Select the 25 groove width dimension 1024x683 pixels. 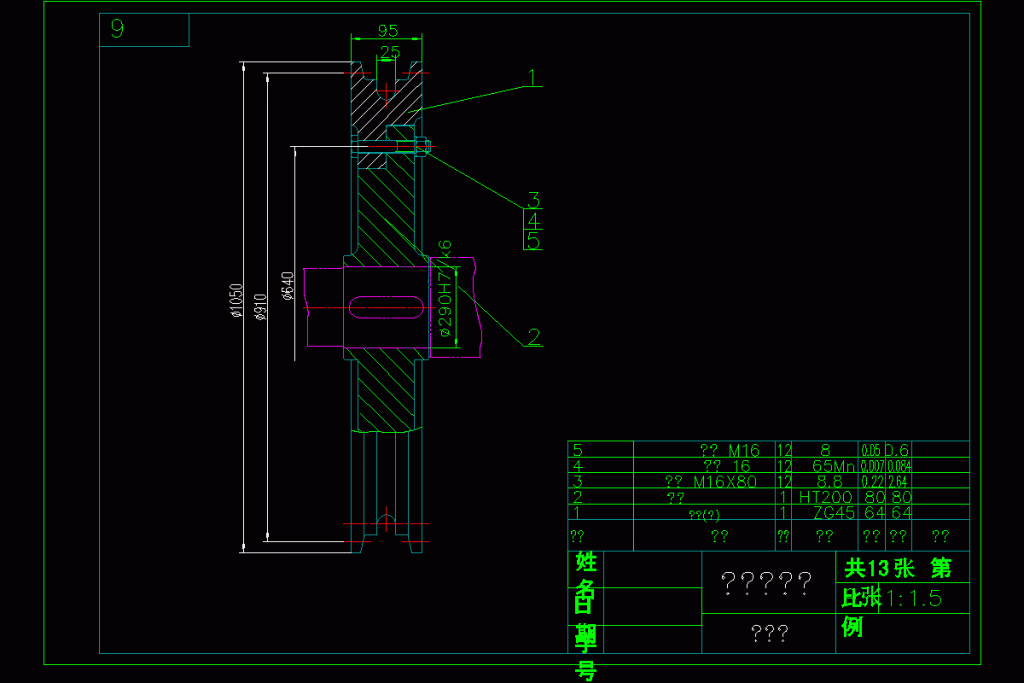[x=389, y=51]
